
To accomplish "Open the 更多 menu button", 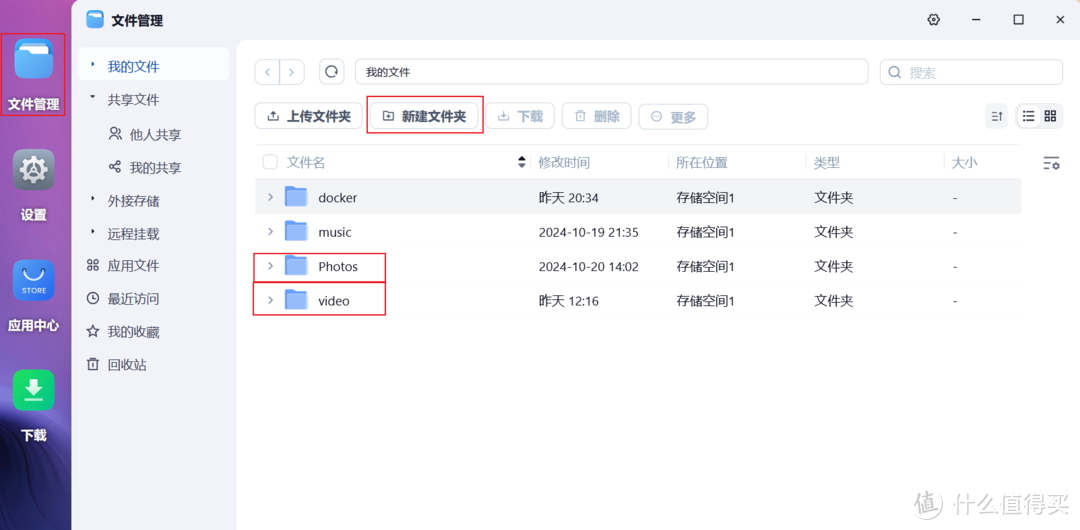I will click(673, 117).
